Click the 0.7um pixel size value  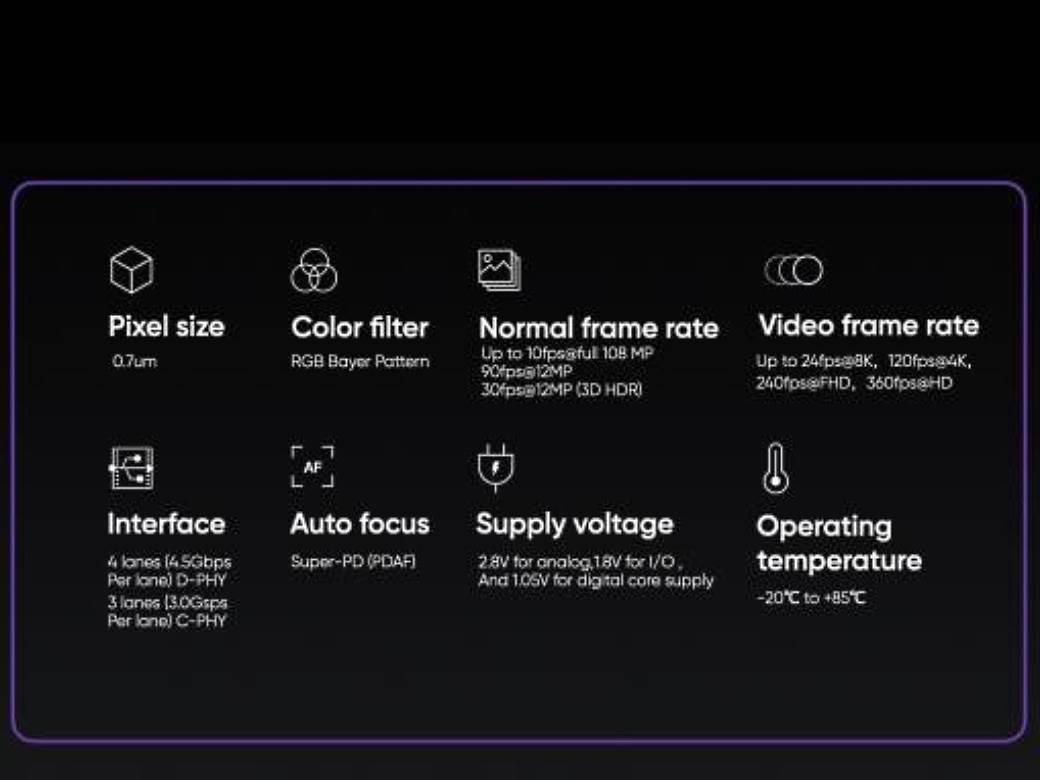pyautogui.click(x=135, y=361)
